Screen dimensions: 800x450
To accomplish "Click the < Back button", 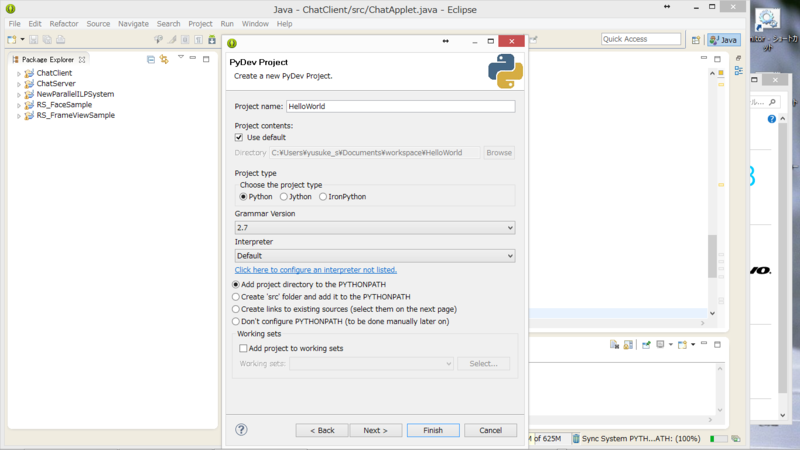I will 322,430.
